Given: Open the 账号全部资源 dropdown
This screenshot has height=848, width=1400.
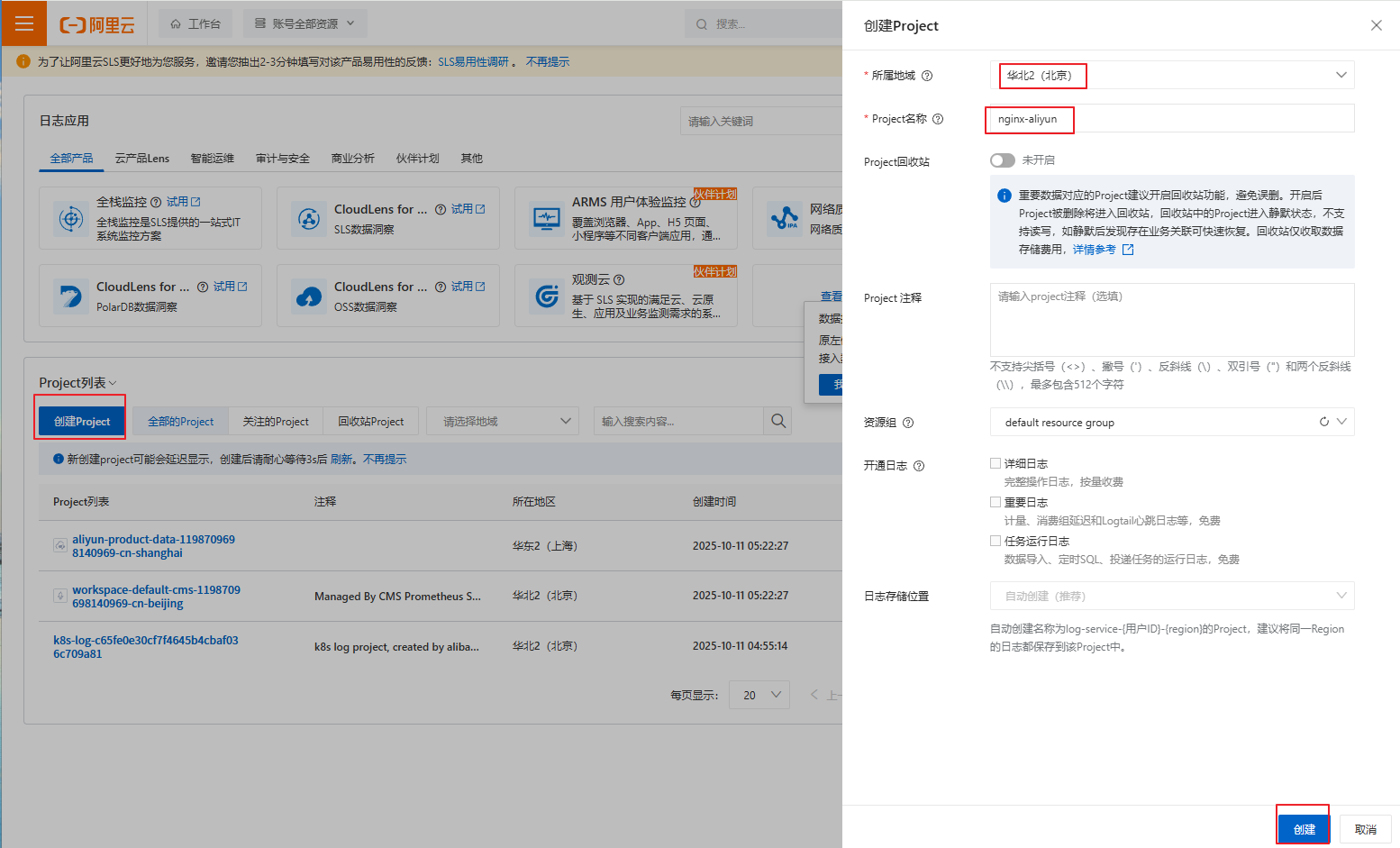Looking at the screenshot, I should (305, 23).
